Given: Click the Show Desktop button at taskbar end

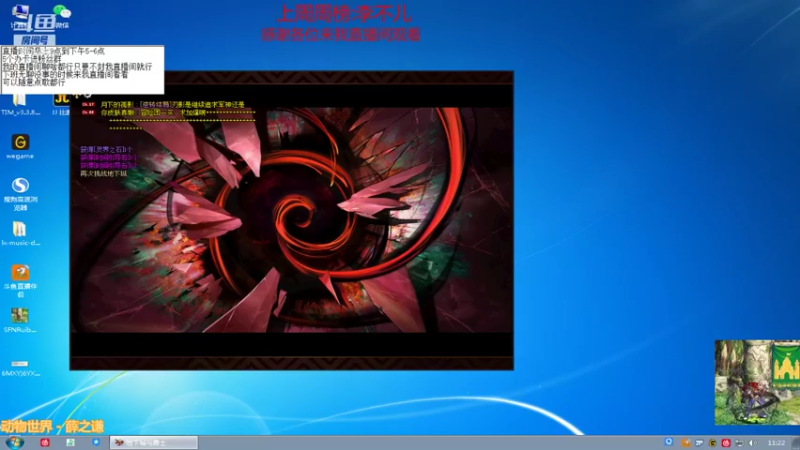Looking at the screenshot, I should click(796, 442).
